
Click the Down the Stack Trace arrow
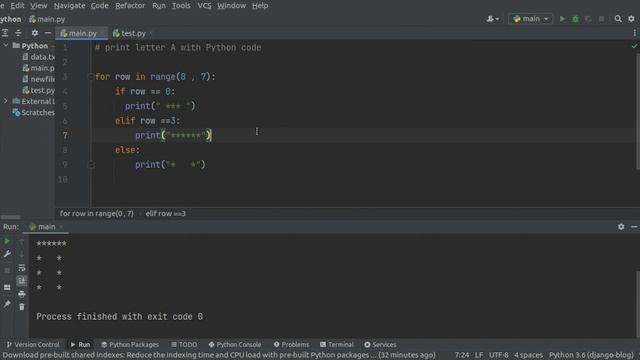[22, 254]
